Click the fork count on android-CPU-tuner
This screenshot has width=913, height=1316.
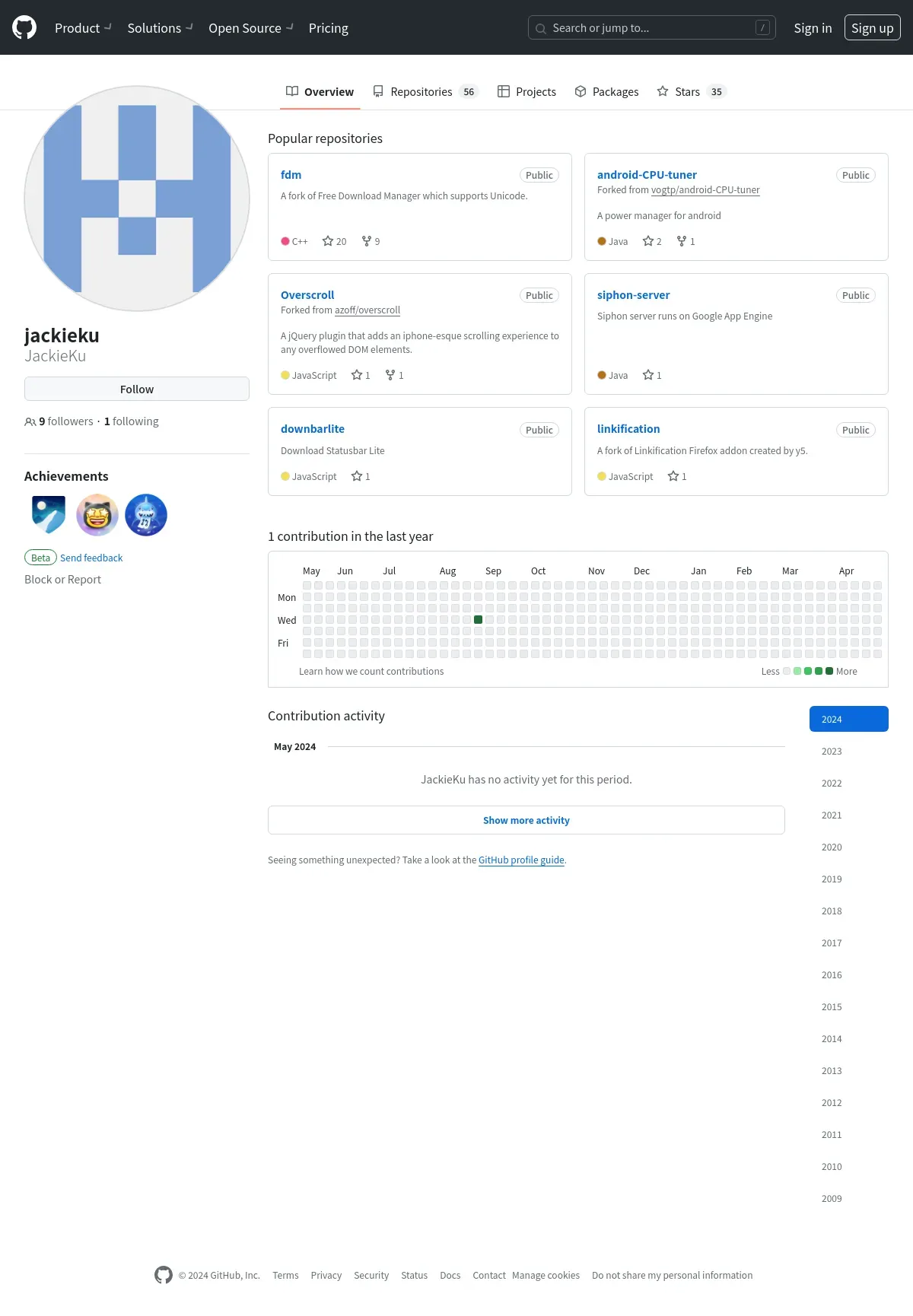click(x=686, y=241)
